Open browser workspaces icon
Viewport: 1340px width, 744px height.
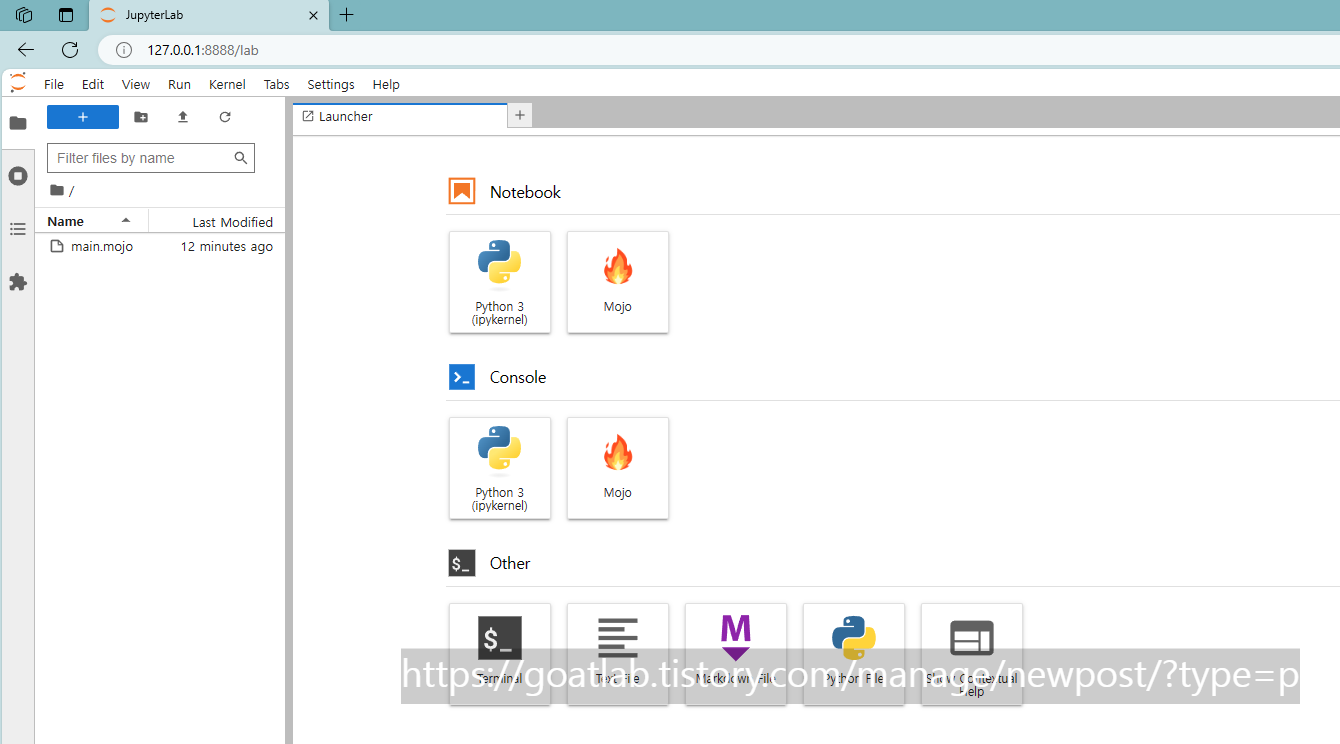pyautogui.click(x=25, y=15)
